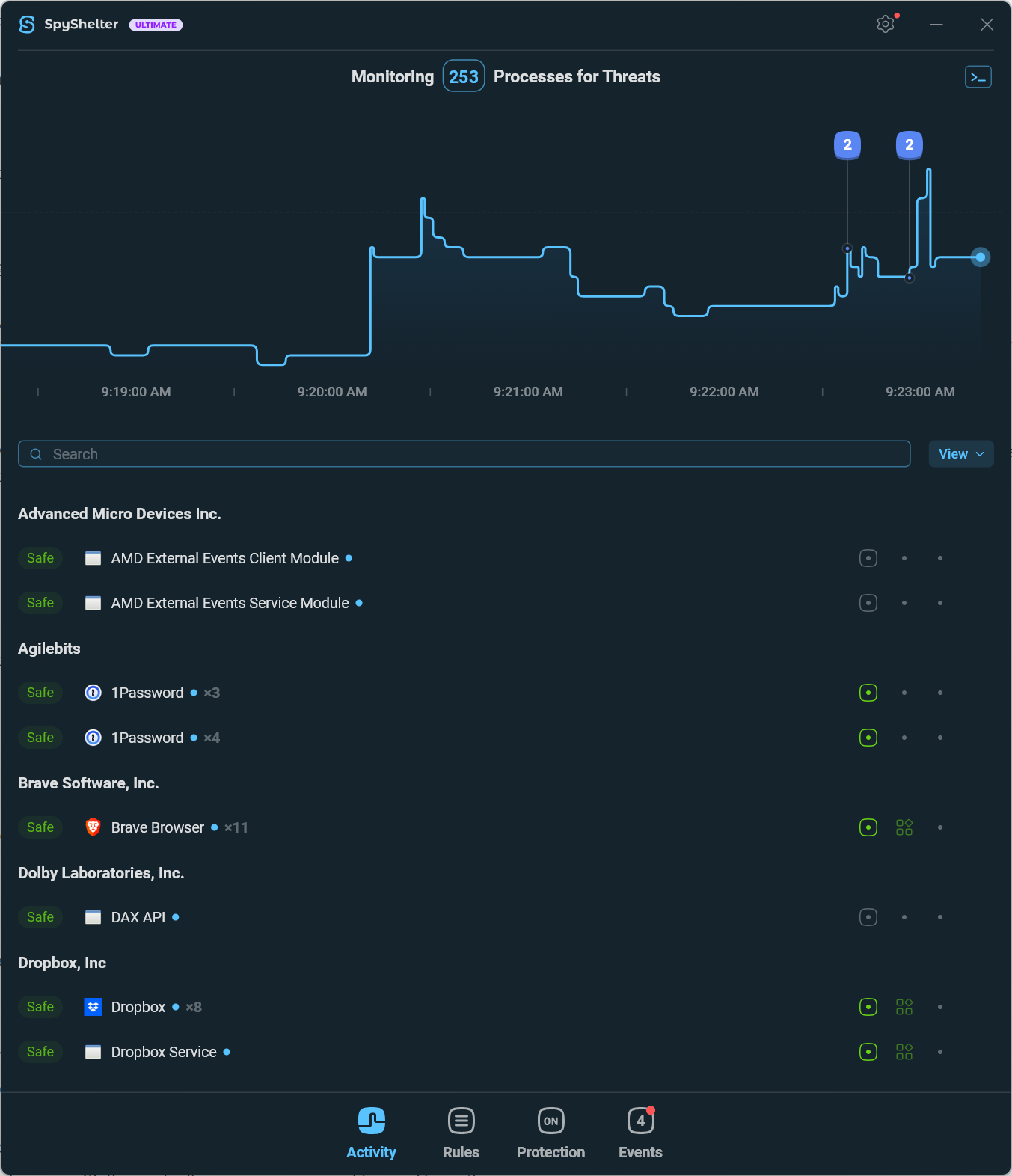Click the blue status dot beside DAX API
The height and width of the screenshot is (1176, 1012).
176,917
